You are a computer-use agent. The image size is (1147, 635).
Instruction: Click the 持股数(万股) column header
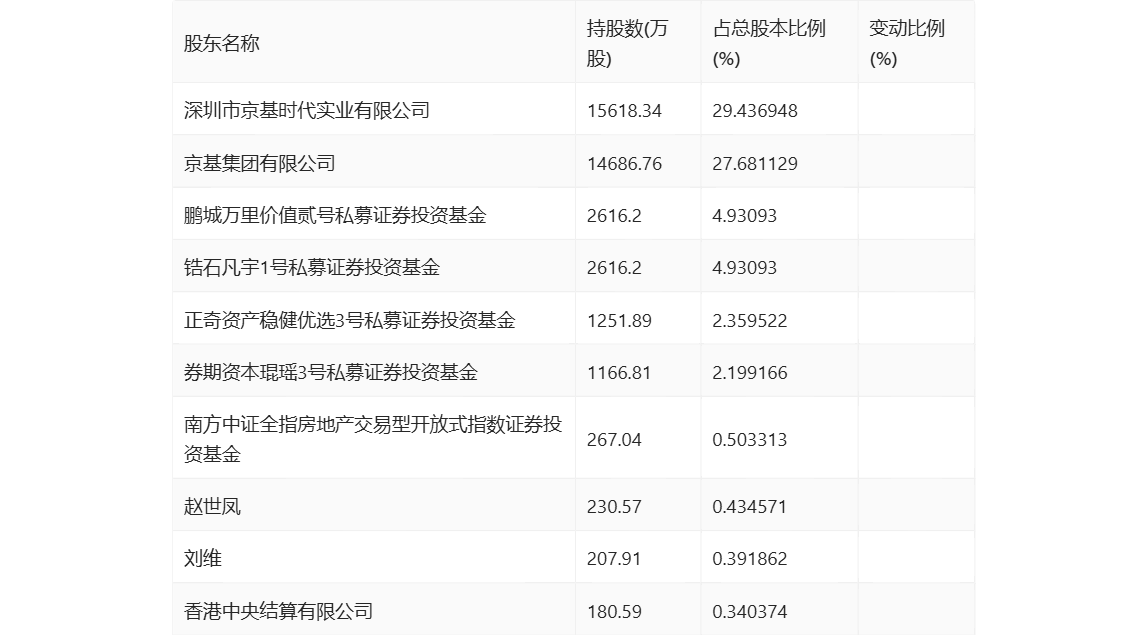click(627, 43)
